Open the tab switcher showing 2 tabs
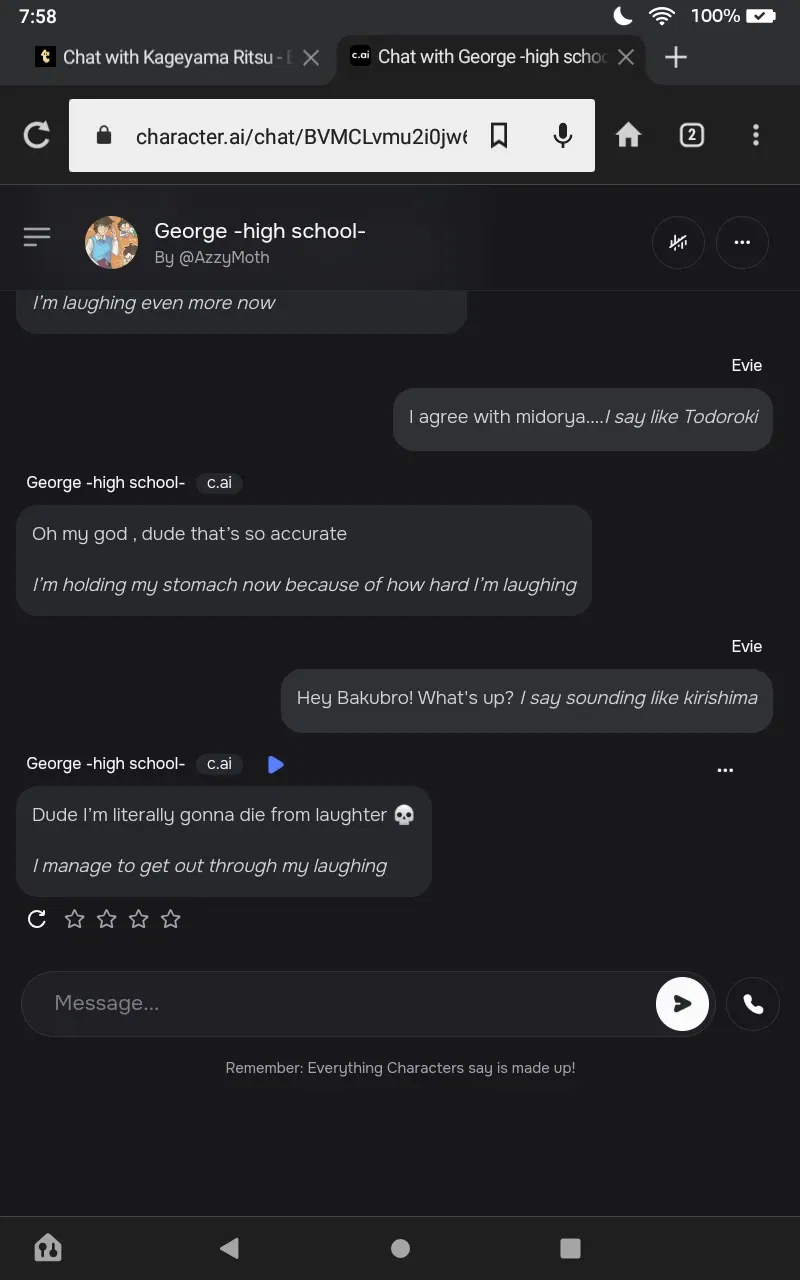 (692, 135)
